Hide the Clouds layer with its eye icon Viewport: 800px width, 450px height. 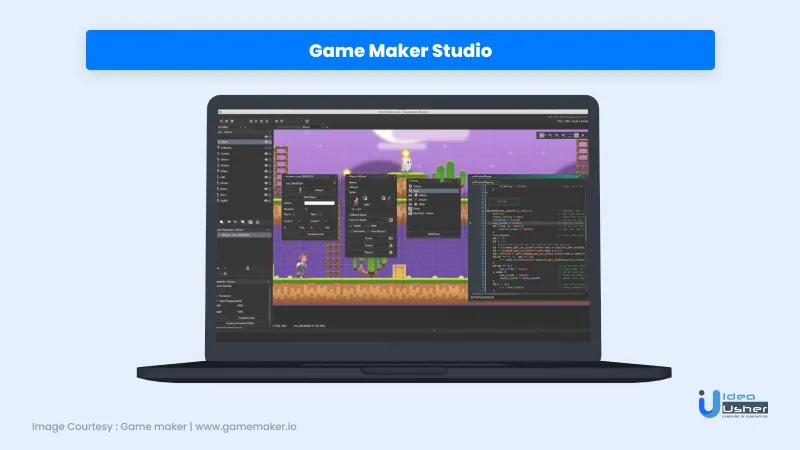(266, 183)
